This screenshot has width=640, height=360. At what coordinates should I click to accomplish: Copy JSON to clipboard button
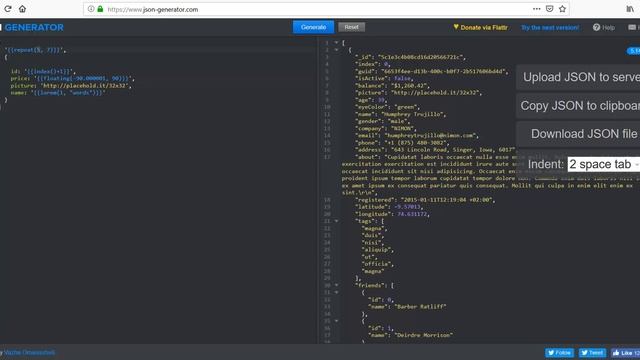pos(578,106)
